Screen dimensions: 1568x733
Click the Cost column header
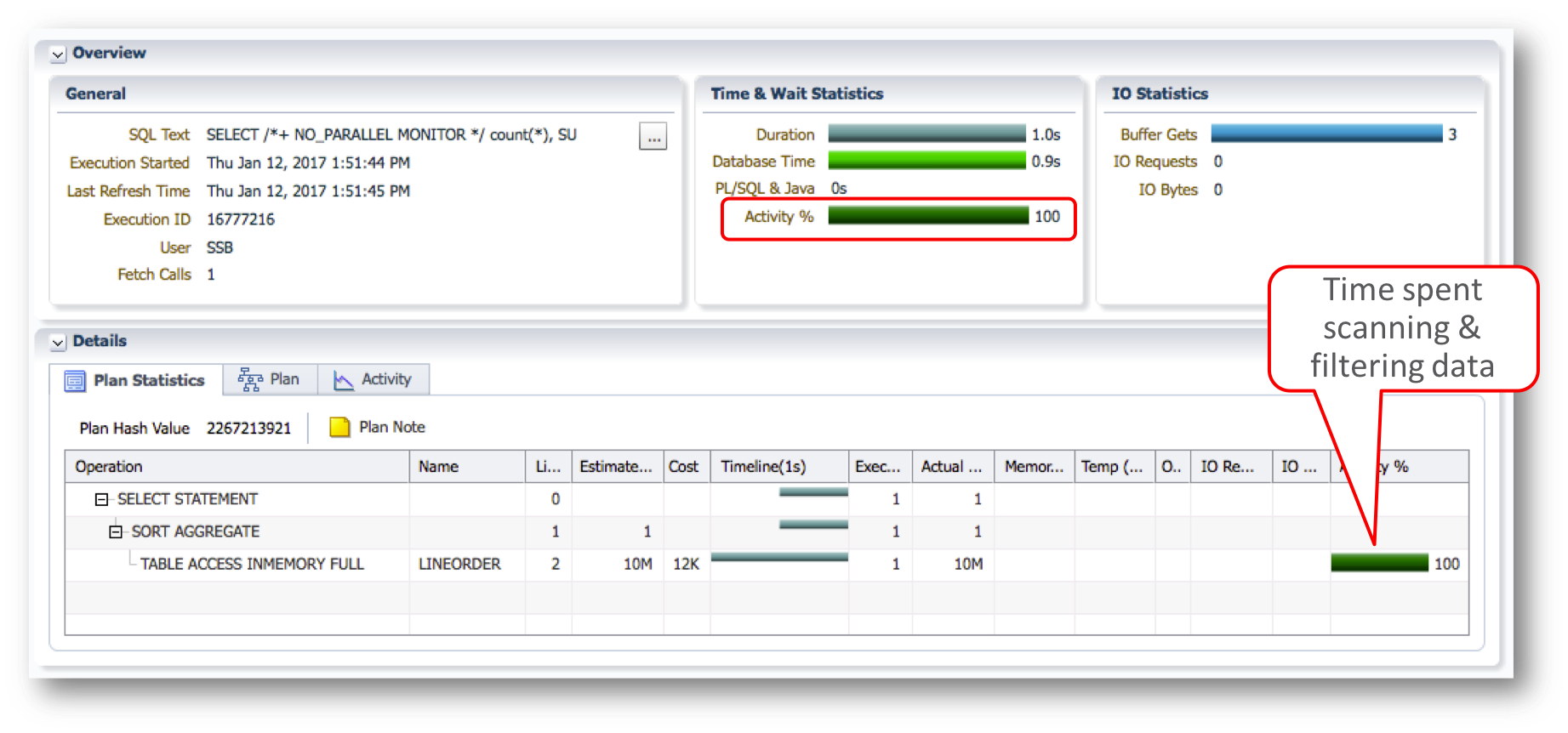click(687, 467)
